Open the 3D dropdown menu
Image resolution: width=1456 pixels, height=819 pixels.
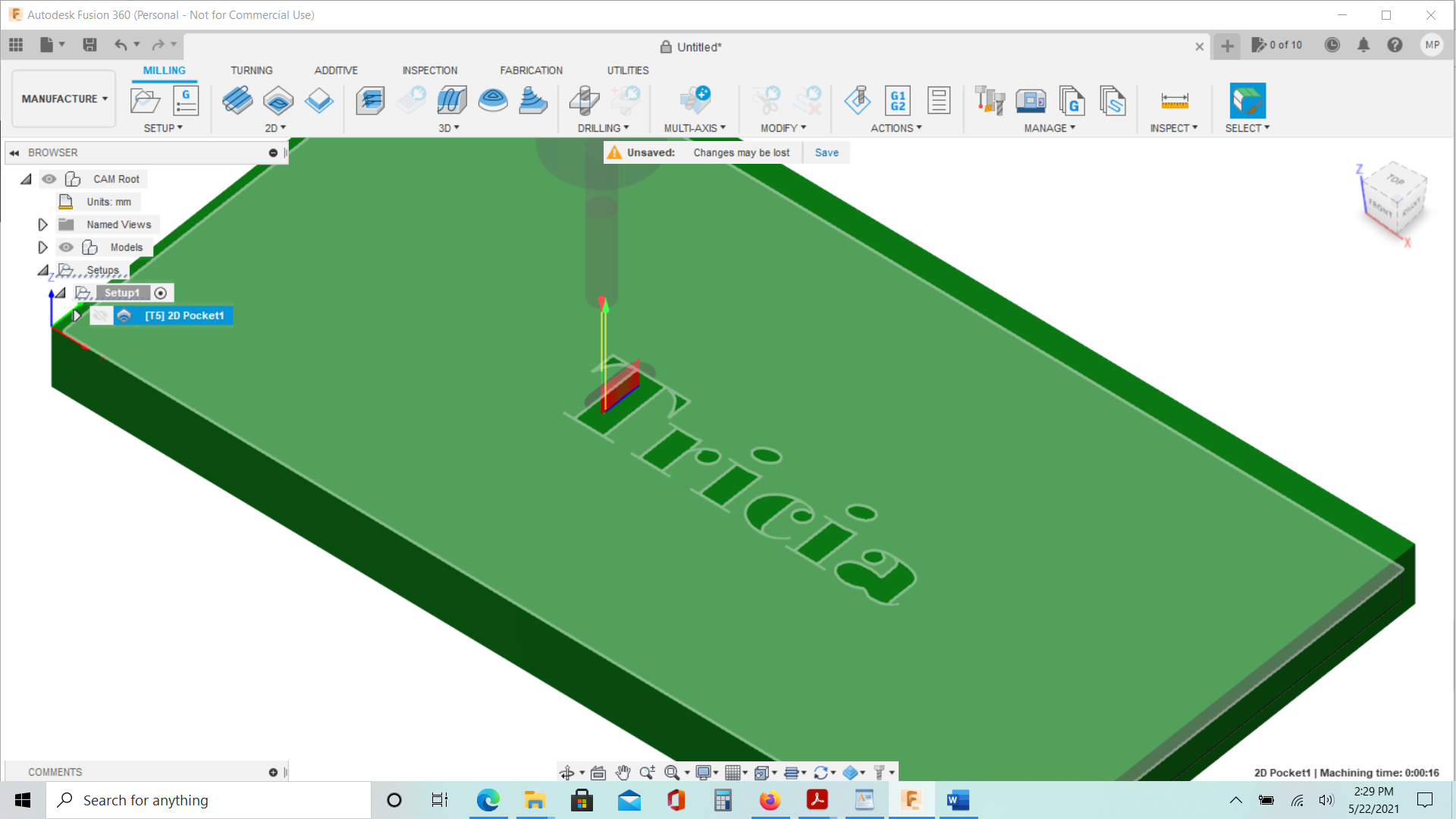click(x=449, y=128)
